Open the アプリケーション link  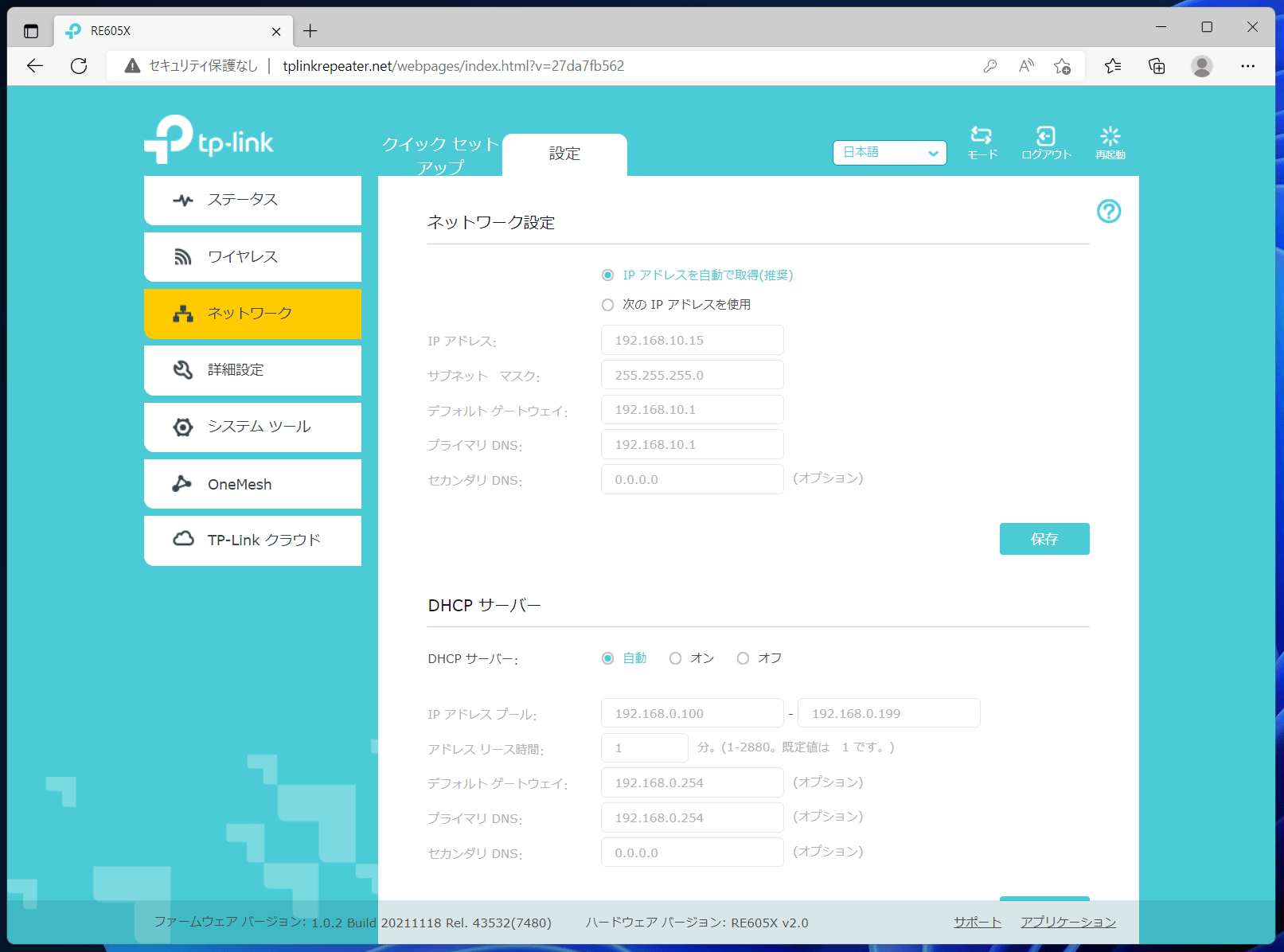click(x=1068, y=922)
